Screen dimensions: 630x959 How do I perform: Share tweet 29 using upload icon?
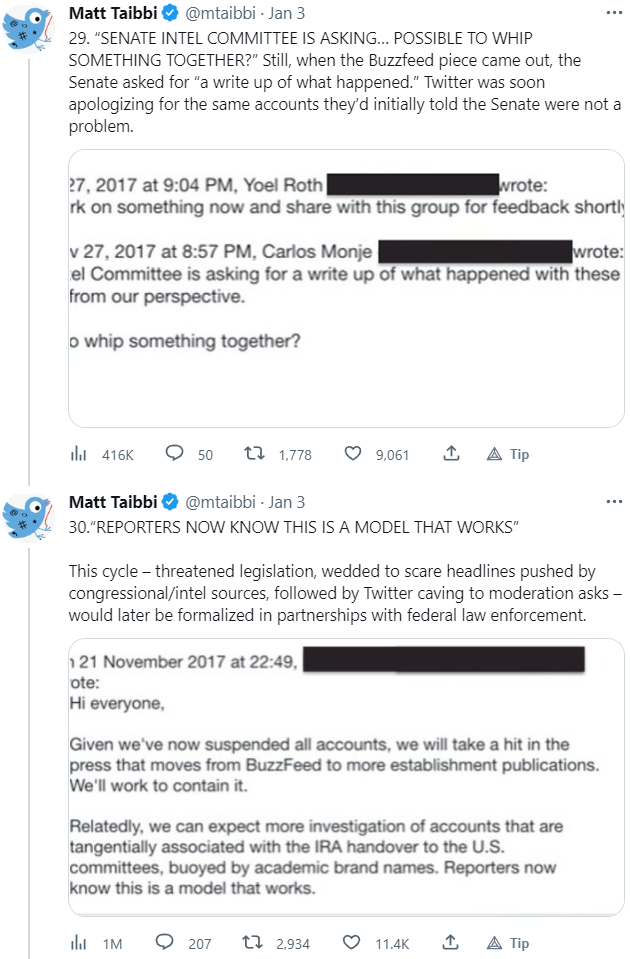coord(451,454)
